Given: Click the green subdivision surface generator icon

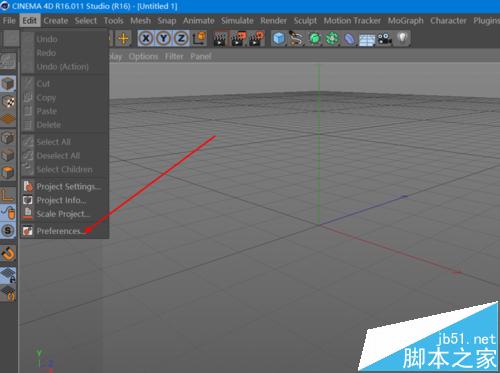Looking at the screenshot, I should (314, 39).
